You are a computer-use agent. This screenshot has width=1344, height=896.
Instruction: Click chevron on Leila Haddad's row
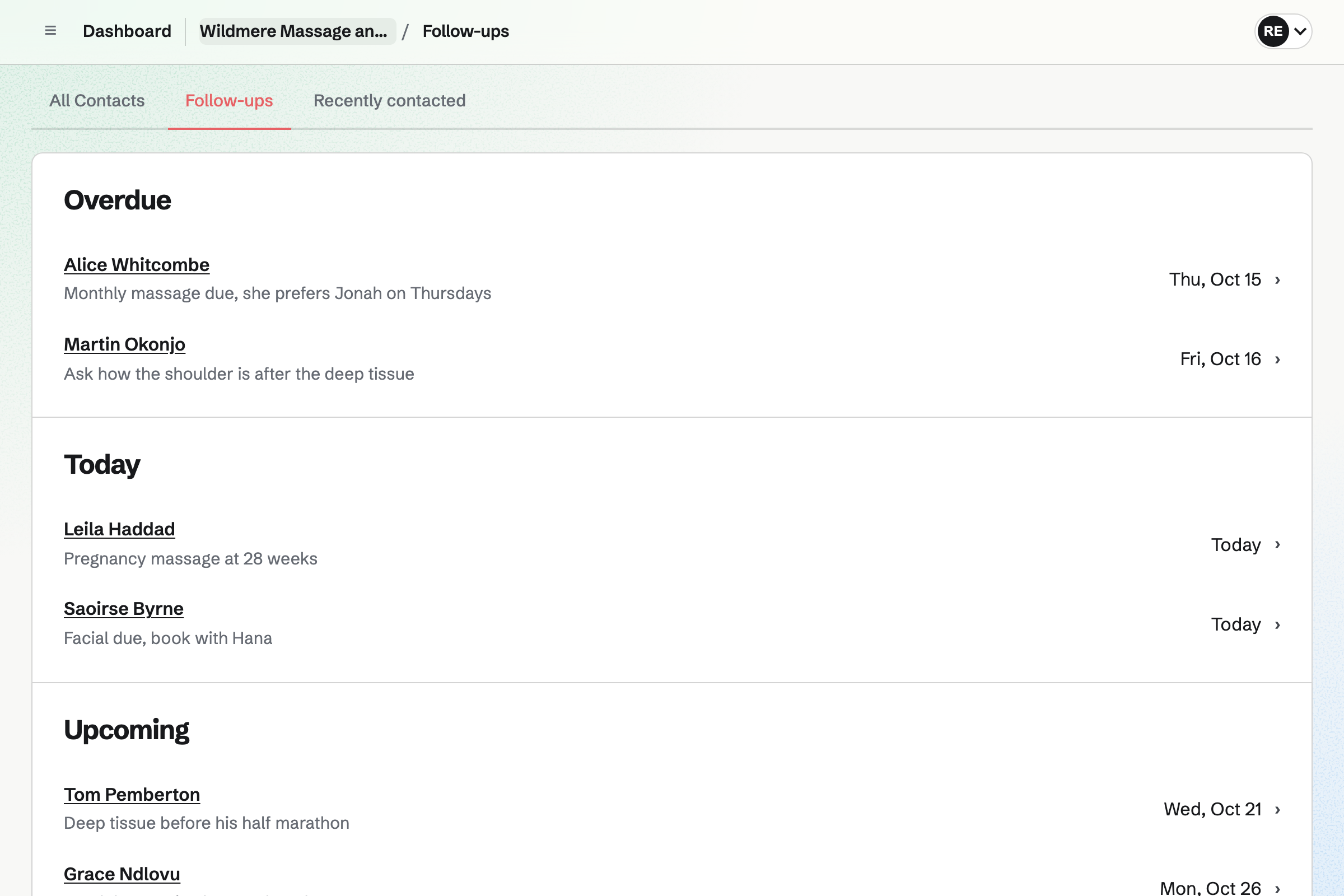tap(1278, 544)
